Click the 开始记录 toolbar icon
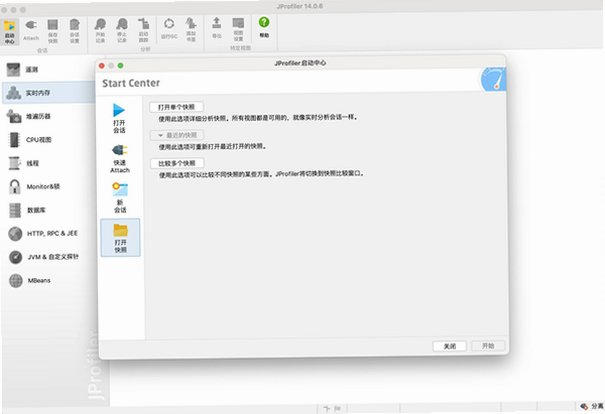 (100, 30)
